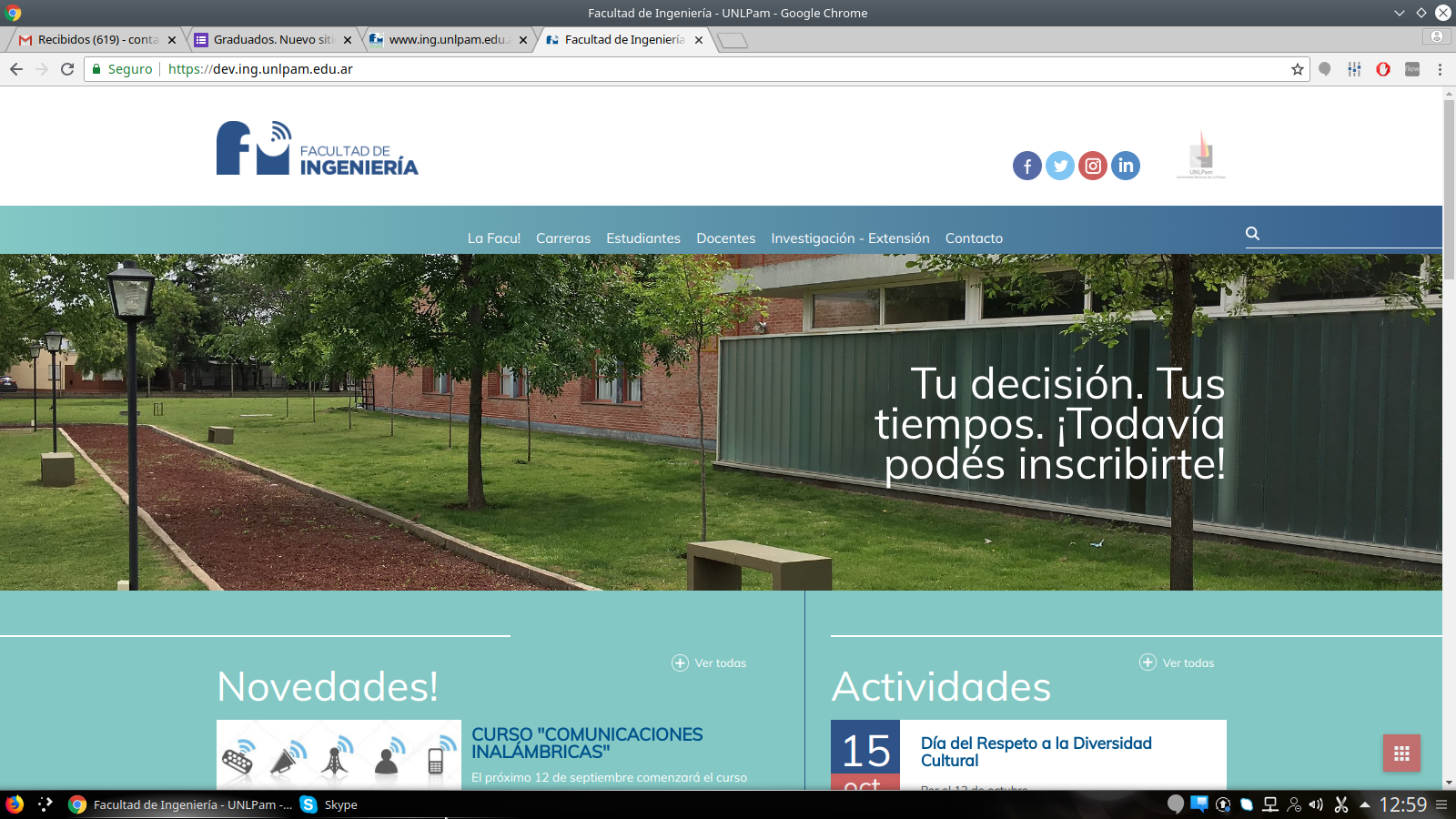Expand the system tray arrow
The width and height of the screenshot is (1456, 819).
[x=1364, y=804]
